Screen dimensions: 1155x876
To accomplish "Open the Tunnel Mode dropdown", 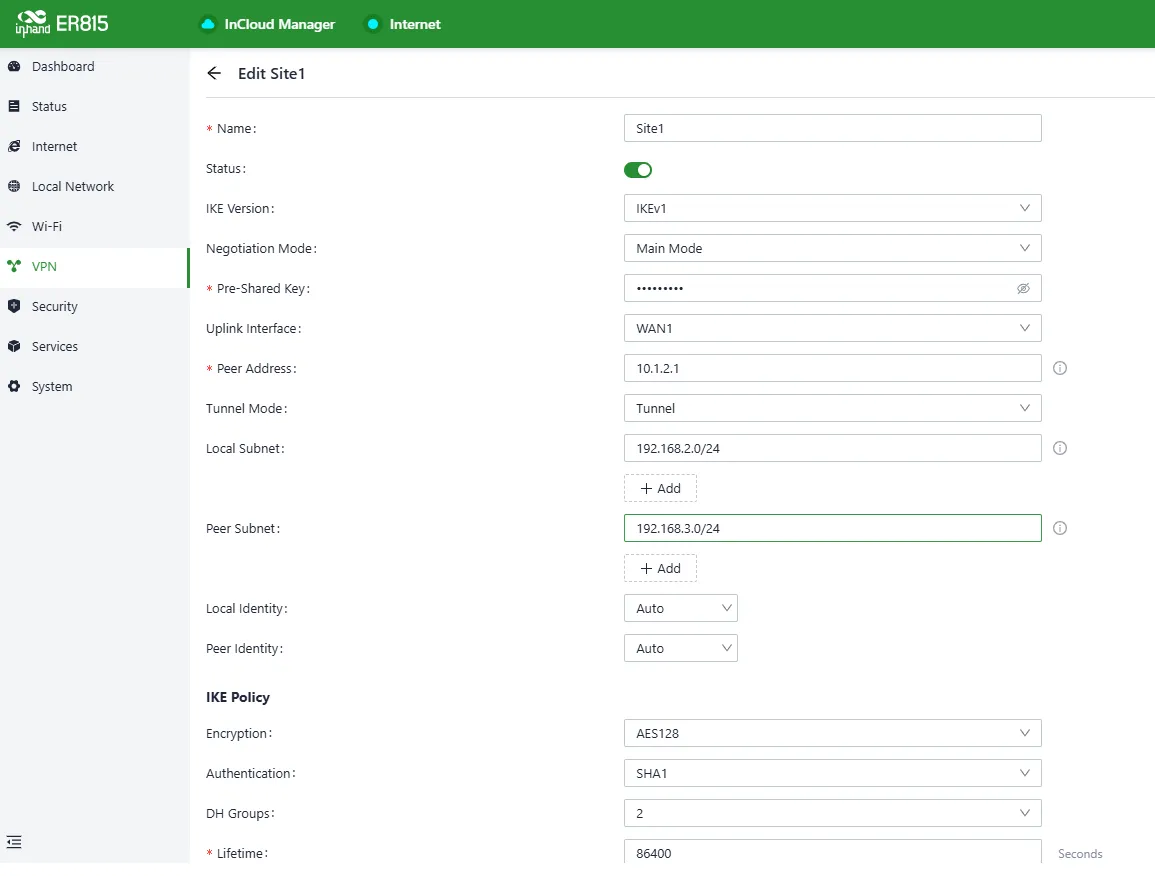I will click(832, 408).
